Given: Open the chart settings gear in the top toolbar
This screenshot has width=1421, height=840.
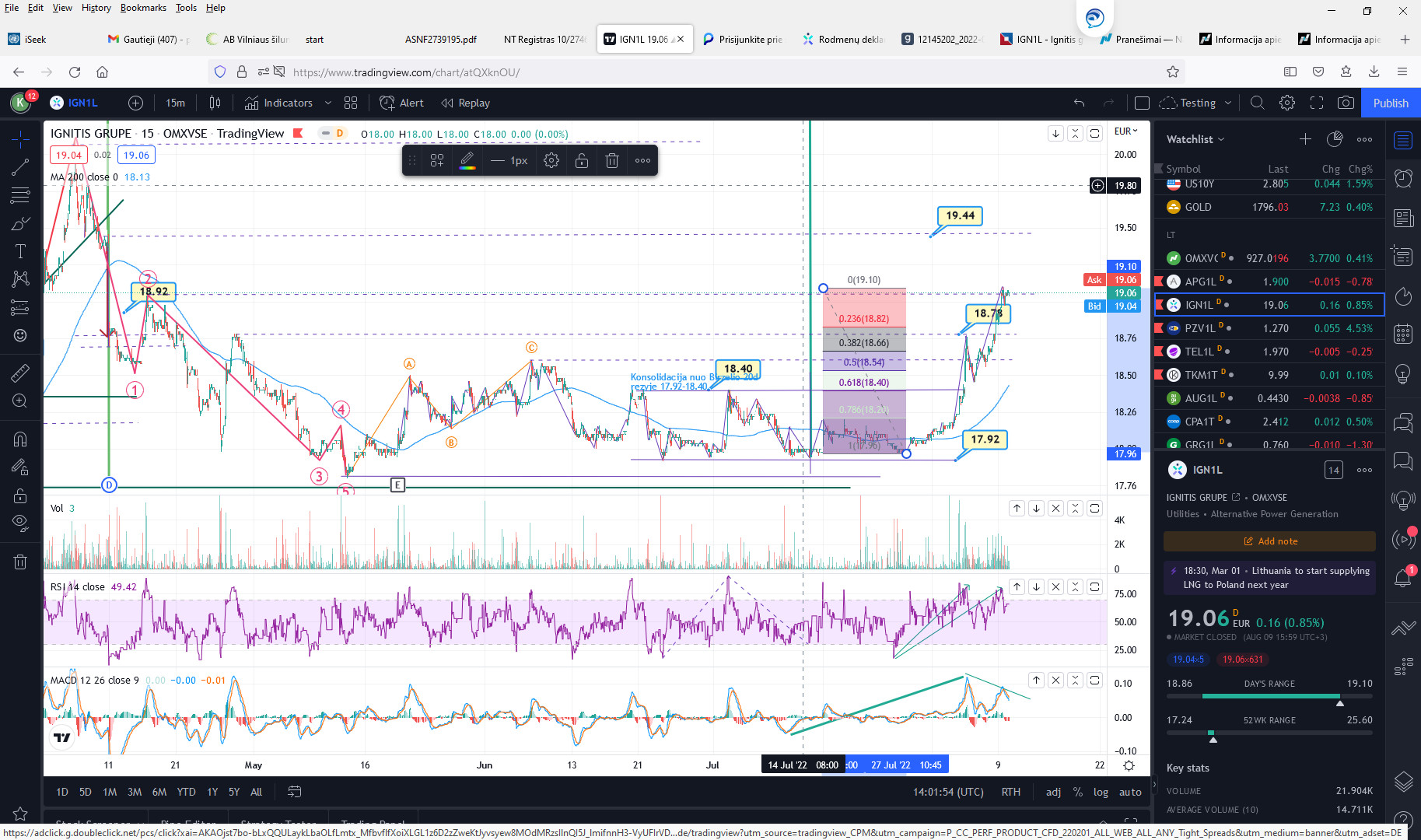Looking at the screenshot, I should [x=1287, y=103].
